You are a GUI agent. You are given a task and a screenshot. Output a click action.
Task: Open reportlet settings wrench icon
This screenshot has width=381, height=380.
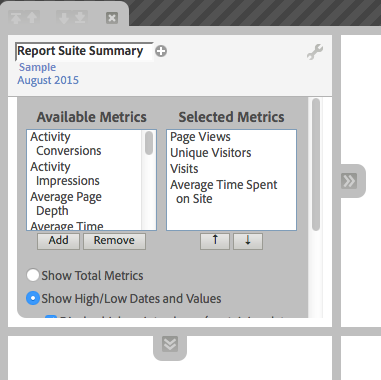[315, 52]
